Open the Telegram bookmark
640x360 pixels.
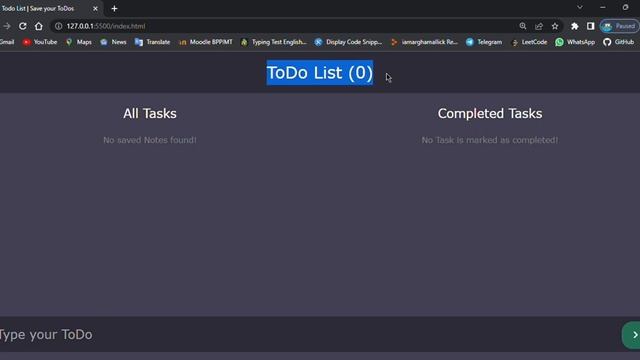(x=484, y=42)
